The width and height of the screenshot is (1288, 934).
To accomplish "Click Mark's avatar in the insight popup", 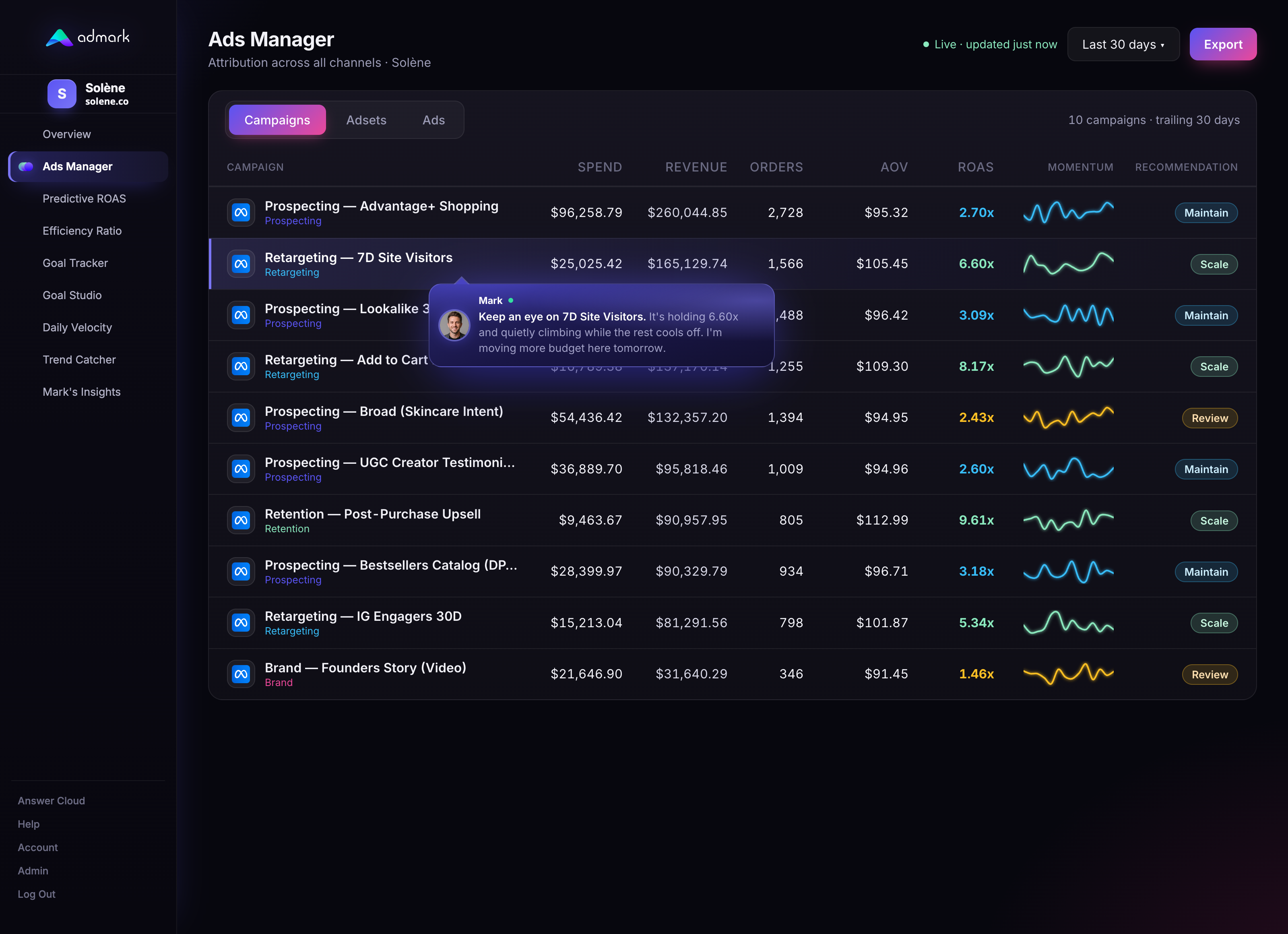I will click(x=454, y=325).
